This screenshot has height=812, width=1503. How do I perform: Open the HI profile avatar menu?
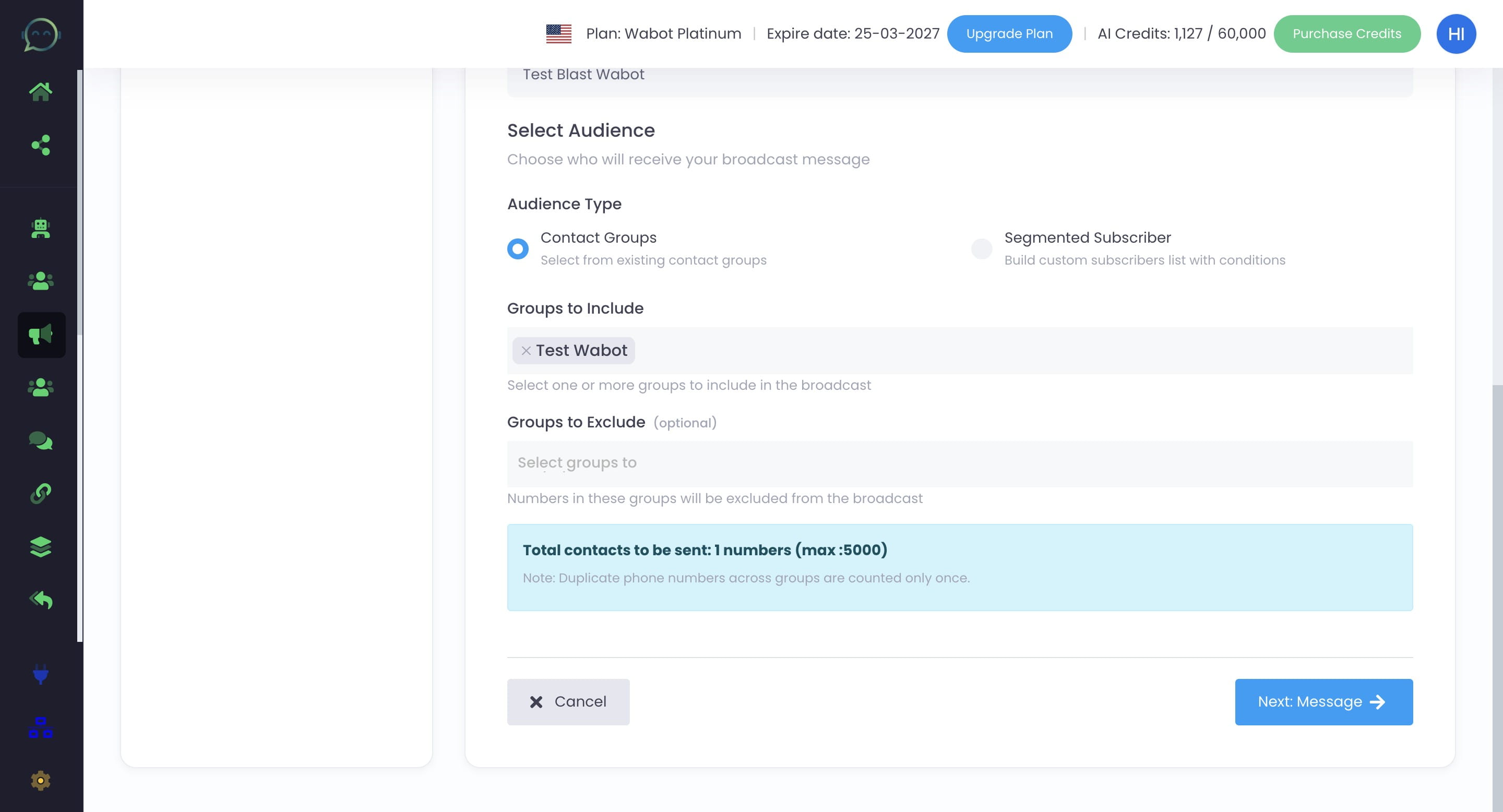click(1456, 33)
